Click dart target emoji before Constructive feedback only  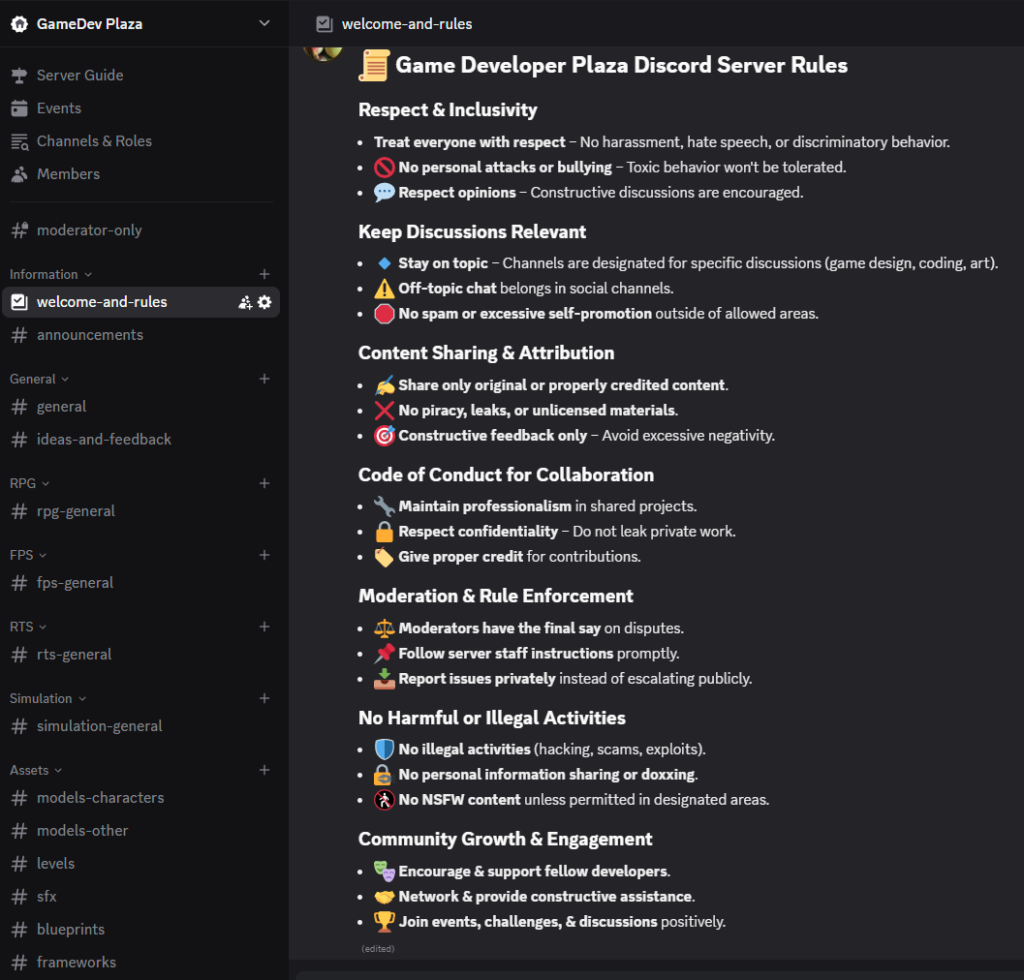click(x=384, y=436)
